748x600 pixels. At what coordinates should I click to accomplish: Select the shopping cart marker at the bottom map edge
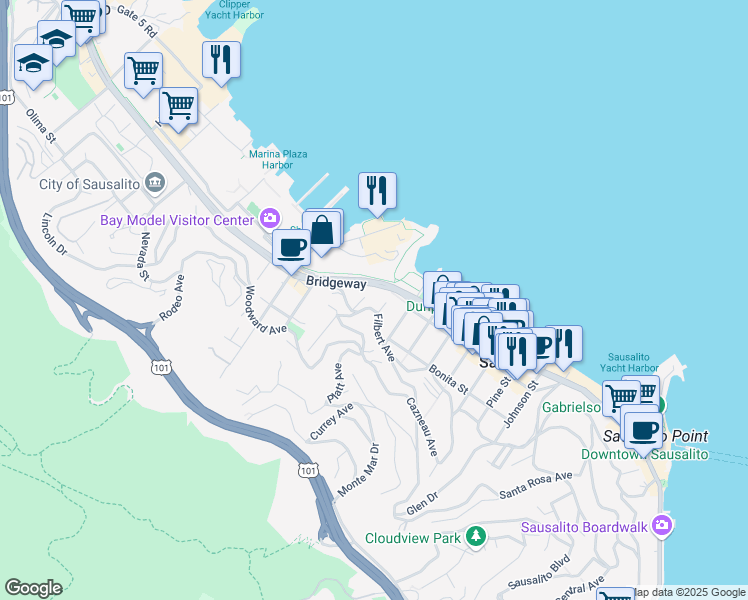click(615, 594)
